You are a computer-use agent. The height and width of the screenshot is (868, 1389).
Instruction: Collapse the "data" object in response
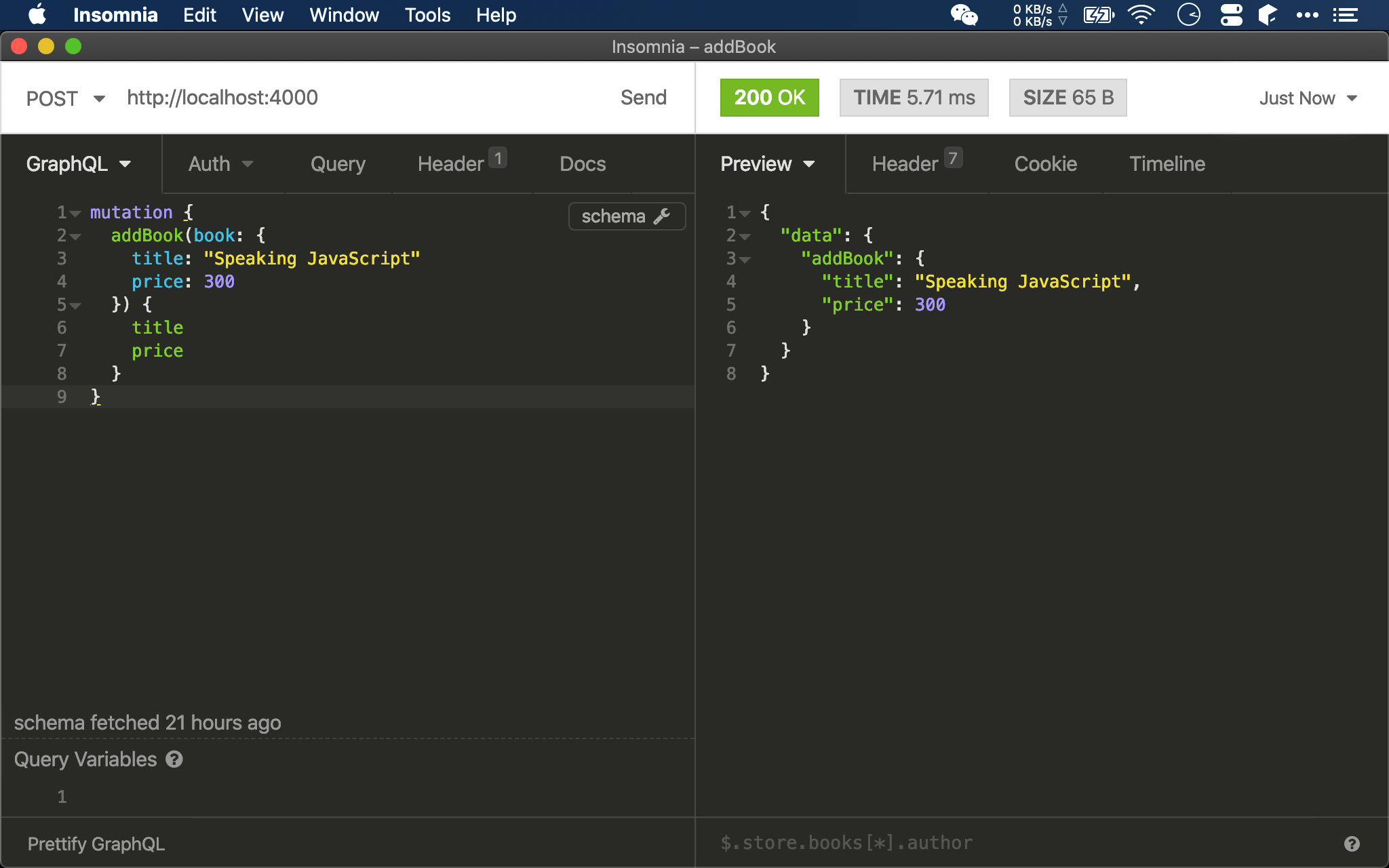tap(745, 237)
